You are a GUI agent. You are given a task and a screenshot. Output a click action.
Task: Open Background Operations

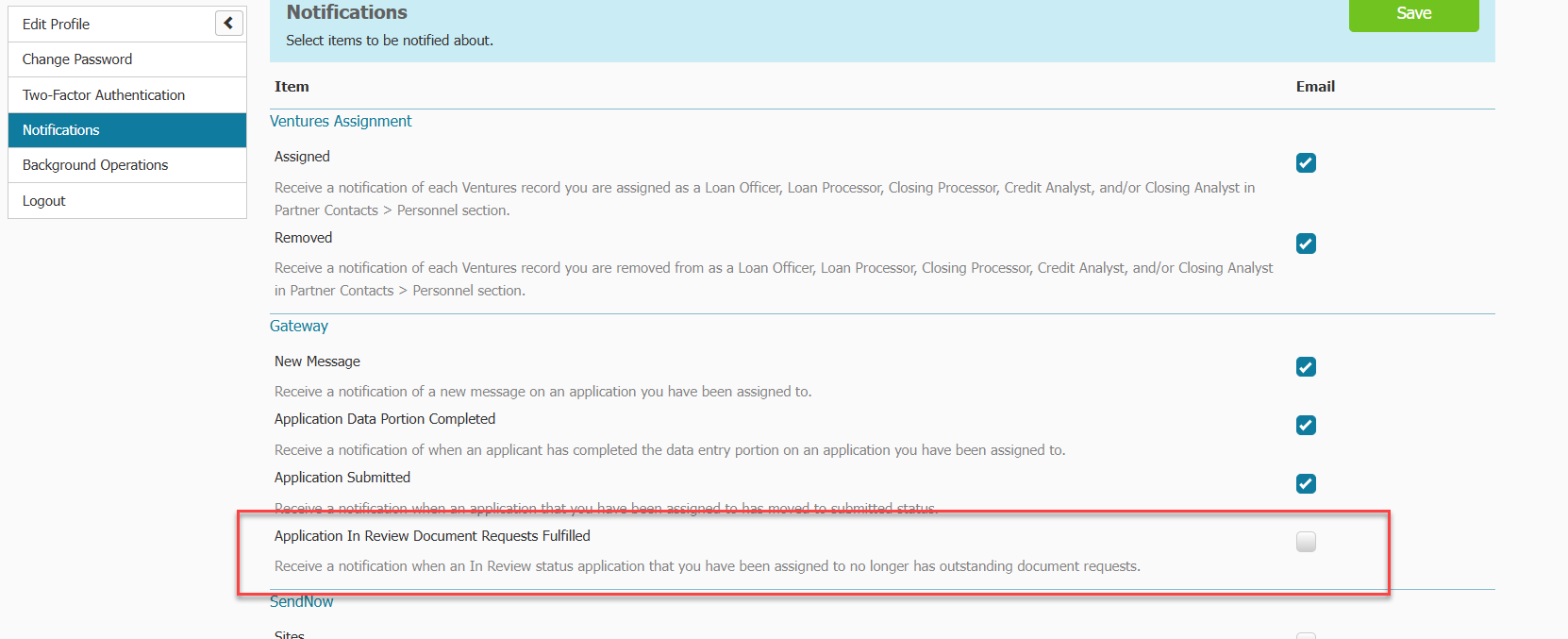click(x=95, y=165)
